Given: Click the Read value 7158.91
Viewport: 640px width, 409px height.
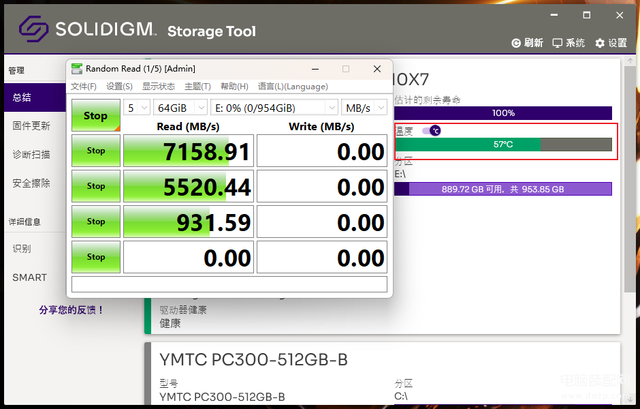Looking at the screenshot, I should 188,151.
